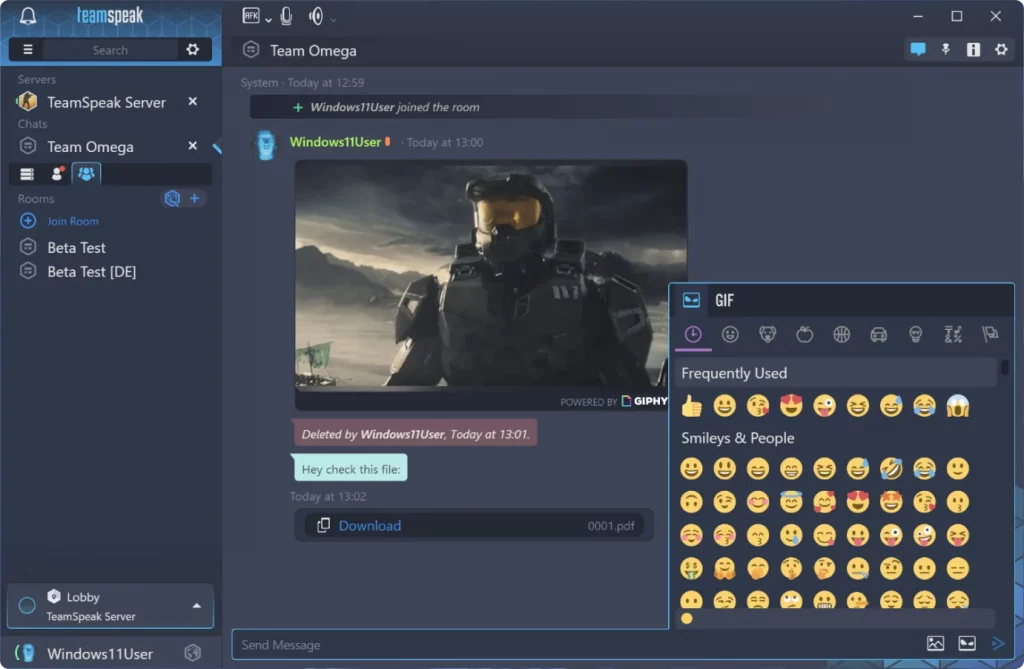This screenshot has height=669, width=1024.
Task: Click the badge icon next to Windows11User at the bottom
Action: pyautogui.click(x=193, y=653)
